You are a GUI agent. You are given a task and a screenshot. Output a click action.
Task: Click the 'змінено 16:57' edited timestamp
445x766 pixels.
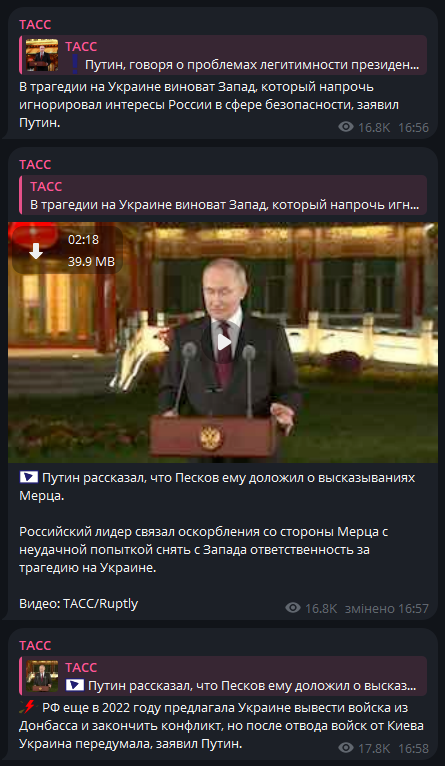pos(387,608)
